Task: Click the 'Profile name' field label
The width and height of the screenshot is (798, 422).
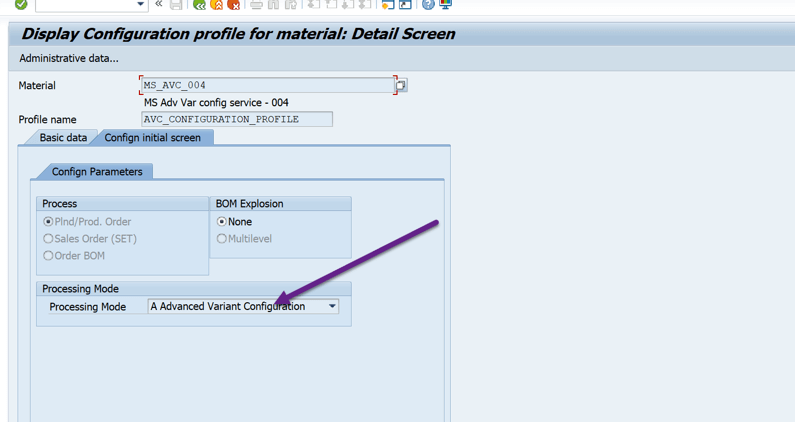Action: pyautogui.click(x=47, y=120)
